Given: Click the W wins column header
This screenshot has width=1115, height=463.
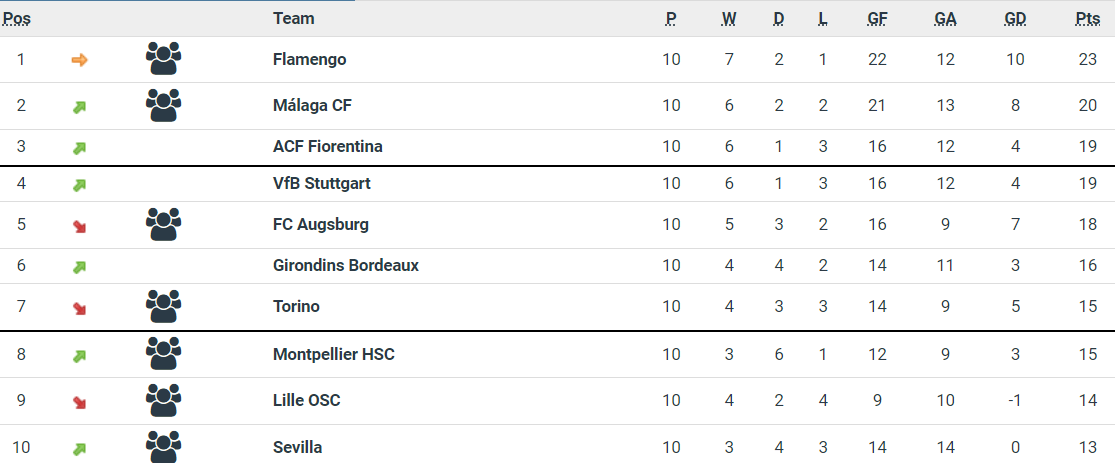Looking at the screenshot, I should [729, 18].
